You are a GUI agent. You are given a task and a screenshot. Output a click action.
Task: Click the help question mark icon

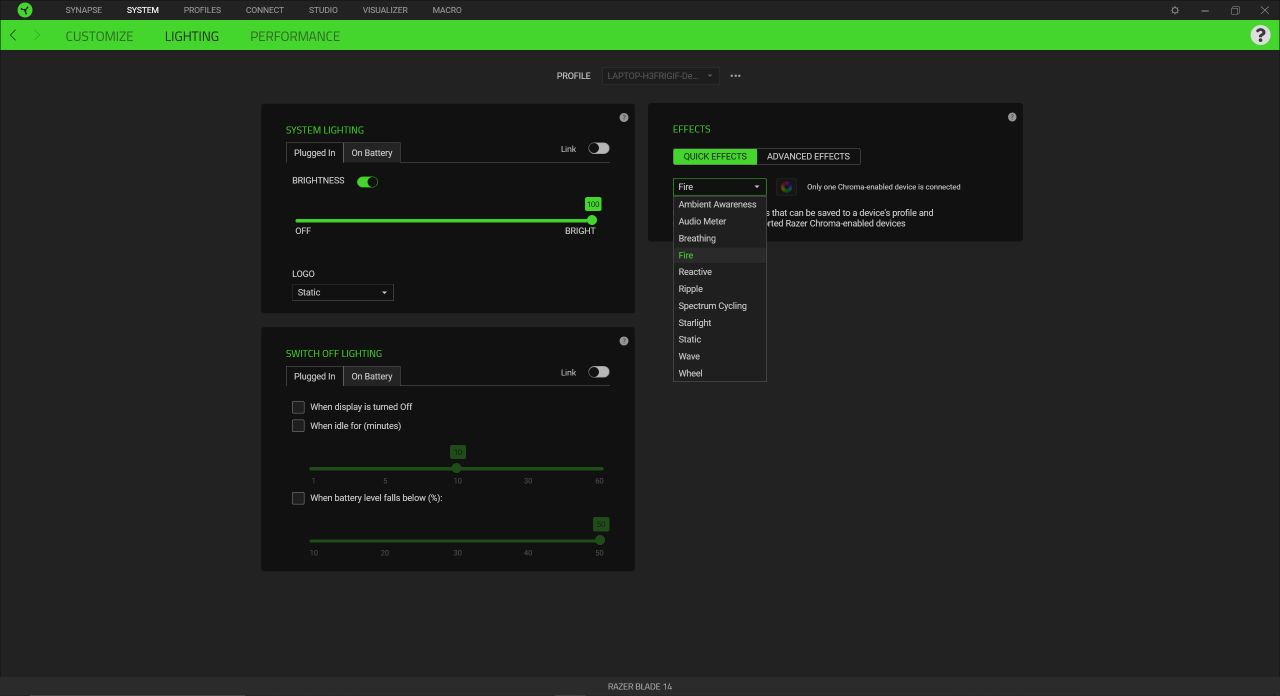tap(1260, 35)
